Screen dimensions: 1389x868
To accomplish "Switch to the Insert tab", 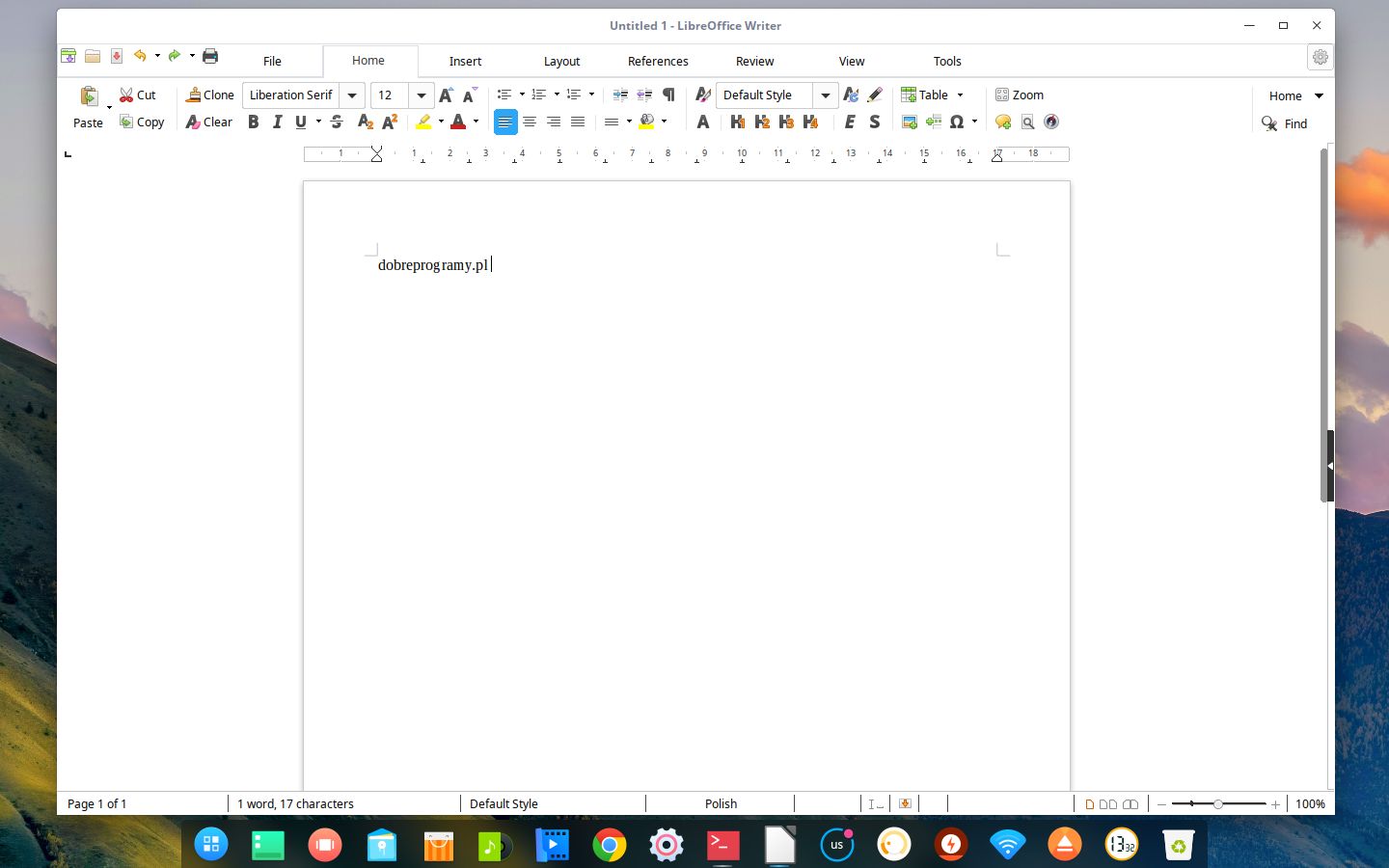I will tap(465, 61).
